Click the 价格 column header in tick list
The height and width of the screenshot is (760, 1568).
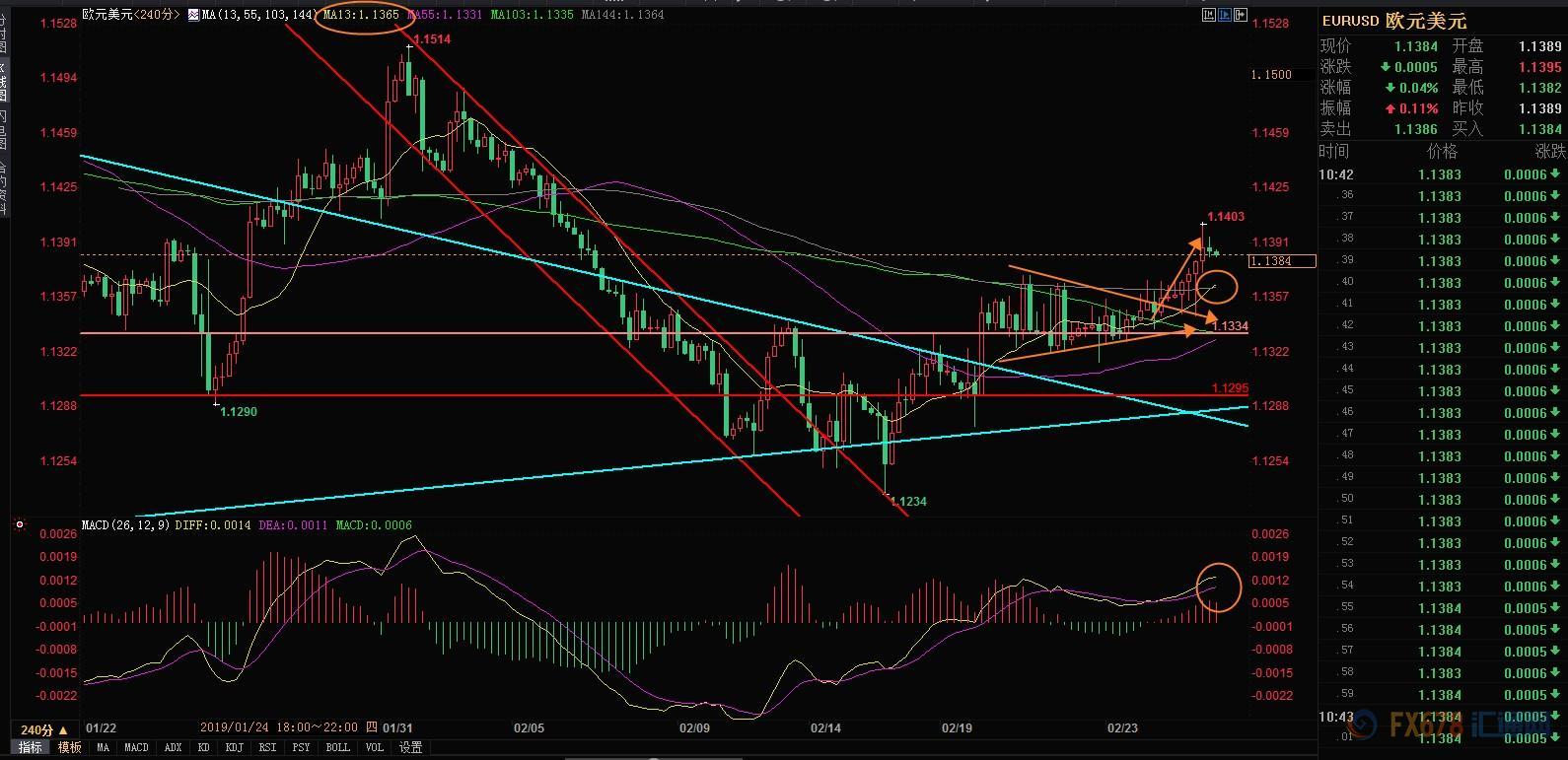[x=1442, y=151]
